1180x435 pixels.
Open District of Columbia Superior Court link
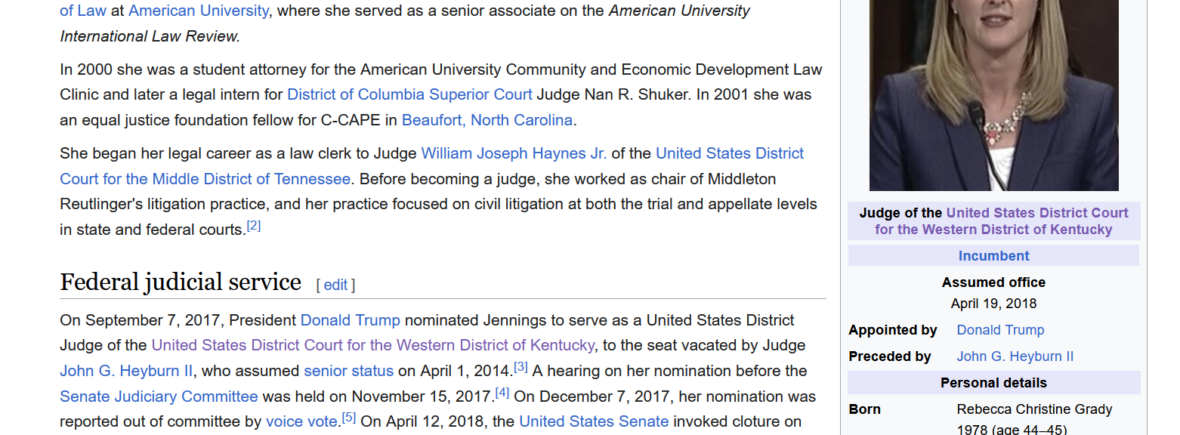[x=409, y=95]
